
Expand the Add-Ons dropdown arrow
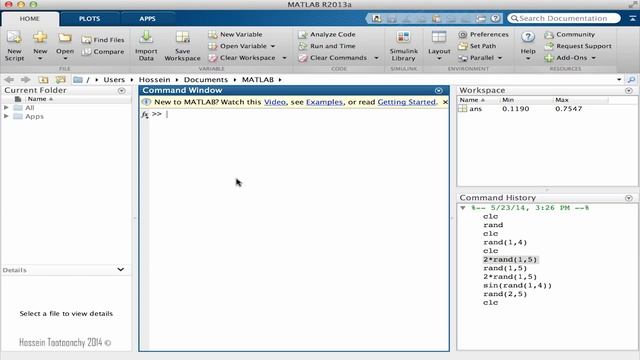[x=593, y=58]
